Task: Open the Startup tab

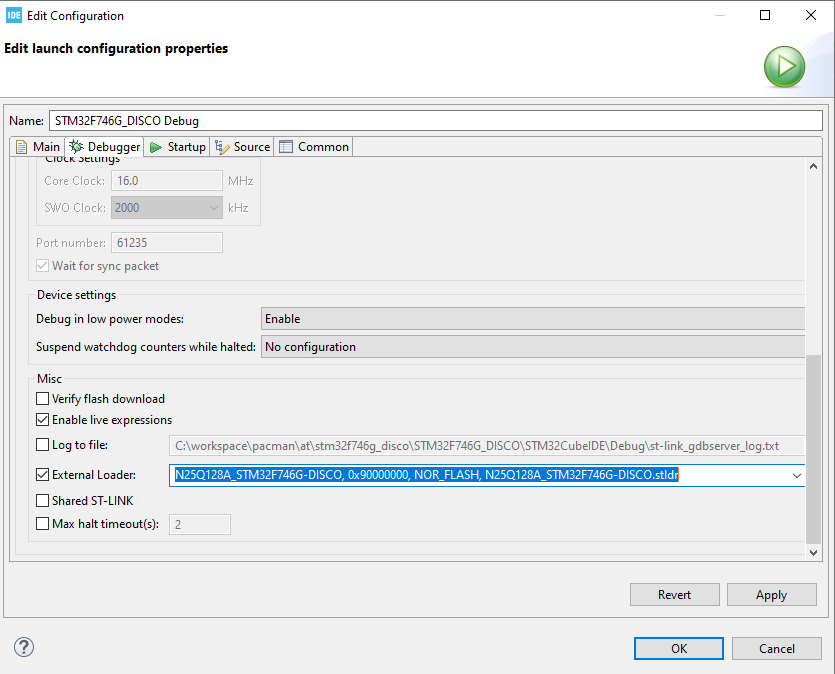Action: (x=178, y=147)
